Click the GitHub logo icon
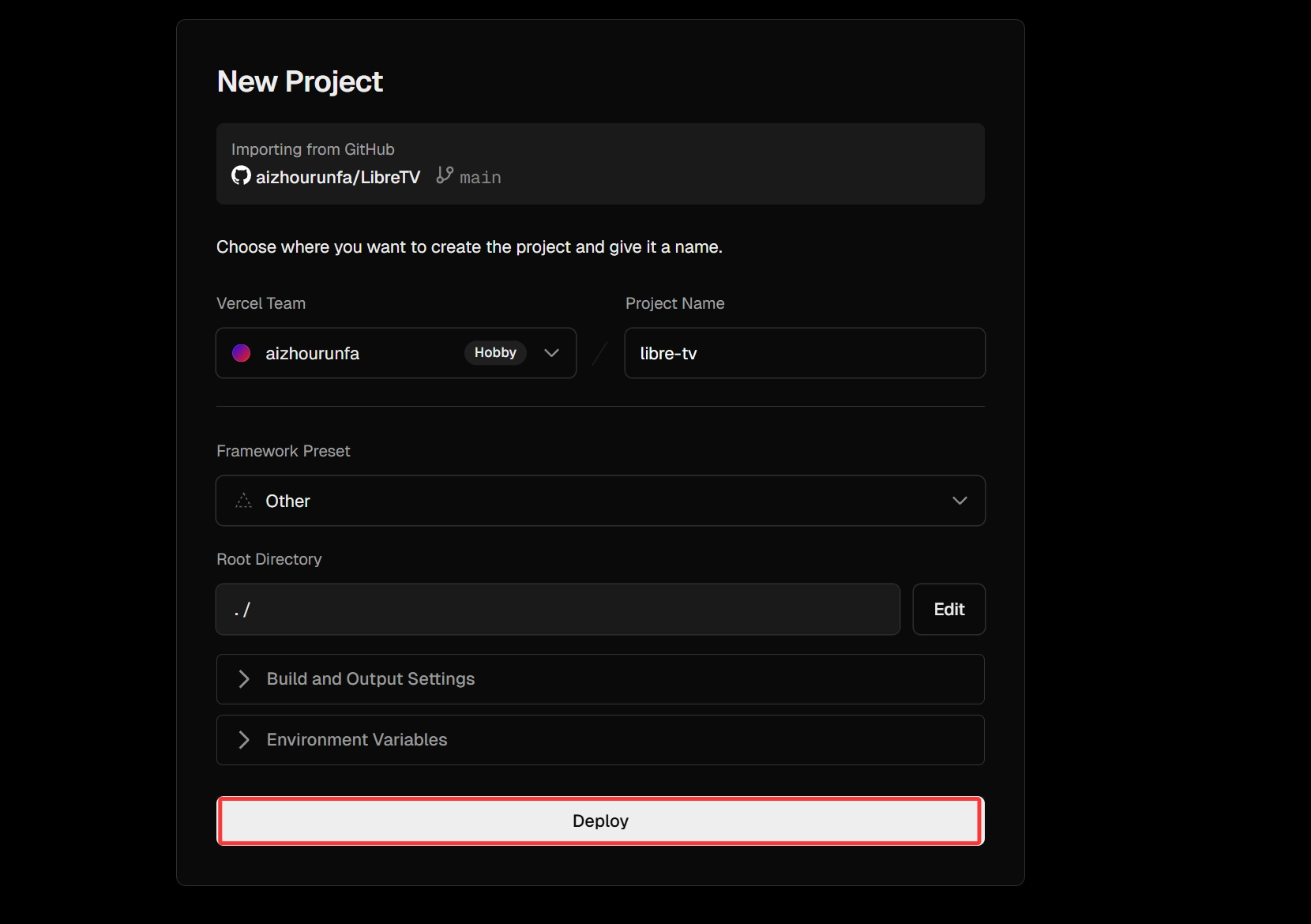The width and height of the screenshot is (1311, 924). tap(241, 175)
